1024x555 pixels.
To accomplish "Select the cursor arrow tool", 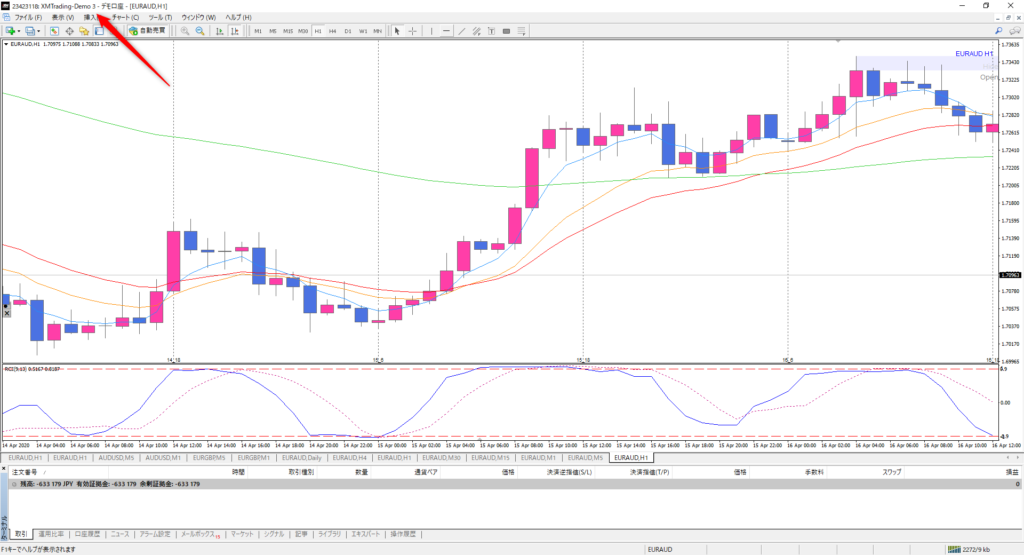I will [397, 31].
